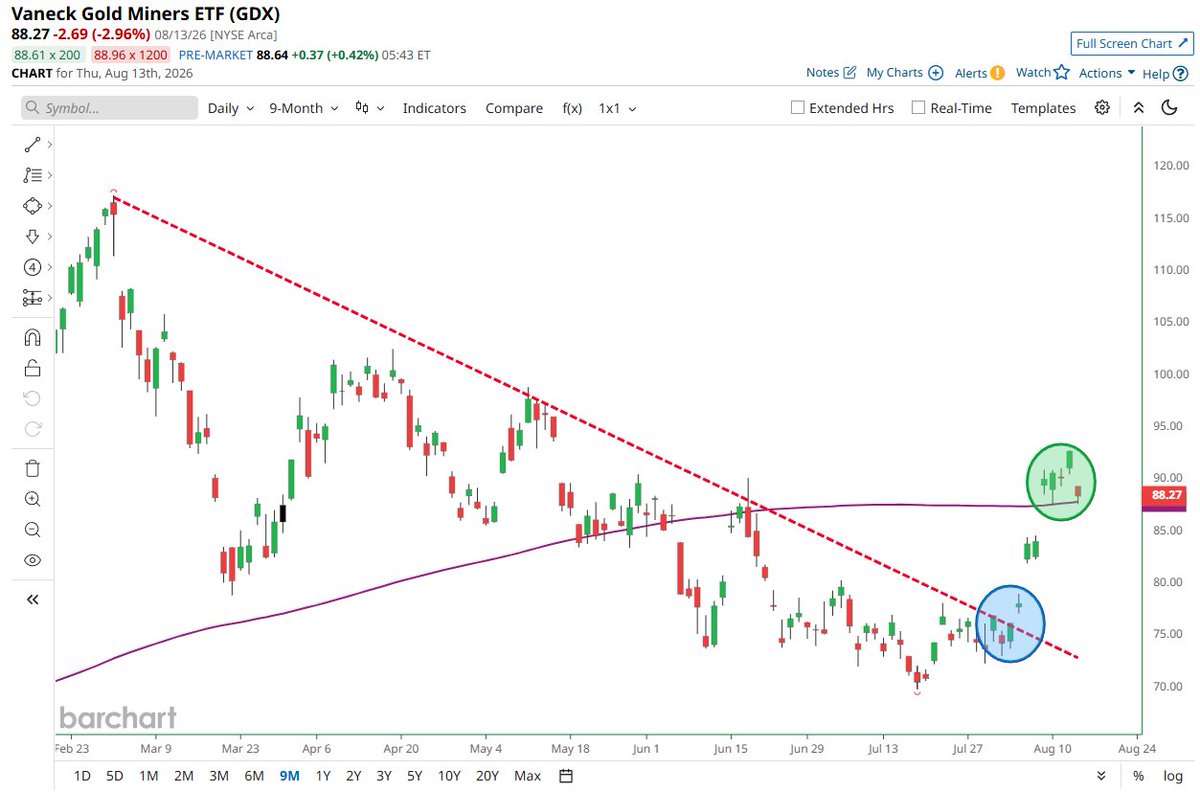Select the 1M range tab
The width and height of the screenshot is (1200, 792).
[148, 776]
